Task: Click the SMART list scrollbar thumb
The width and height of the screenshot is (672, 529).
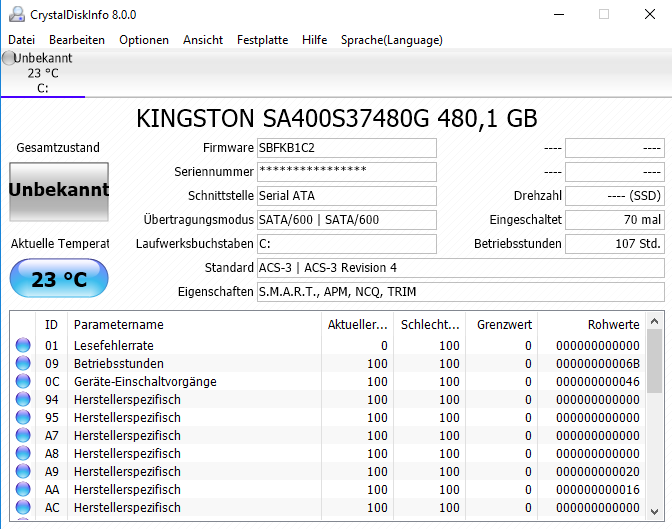Action: coord(654,361)
